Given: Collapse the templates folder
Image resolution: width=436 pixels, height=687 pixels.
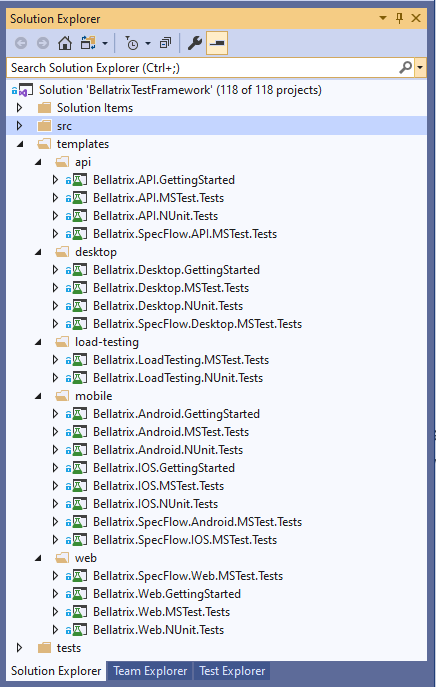Looking at the screenshot, I should point(20,144).
